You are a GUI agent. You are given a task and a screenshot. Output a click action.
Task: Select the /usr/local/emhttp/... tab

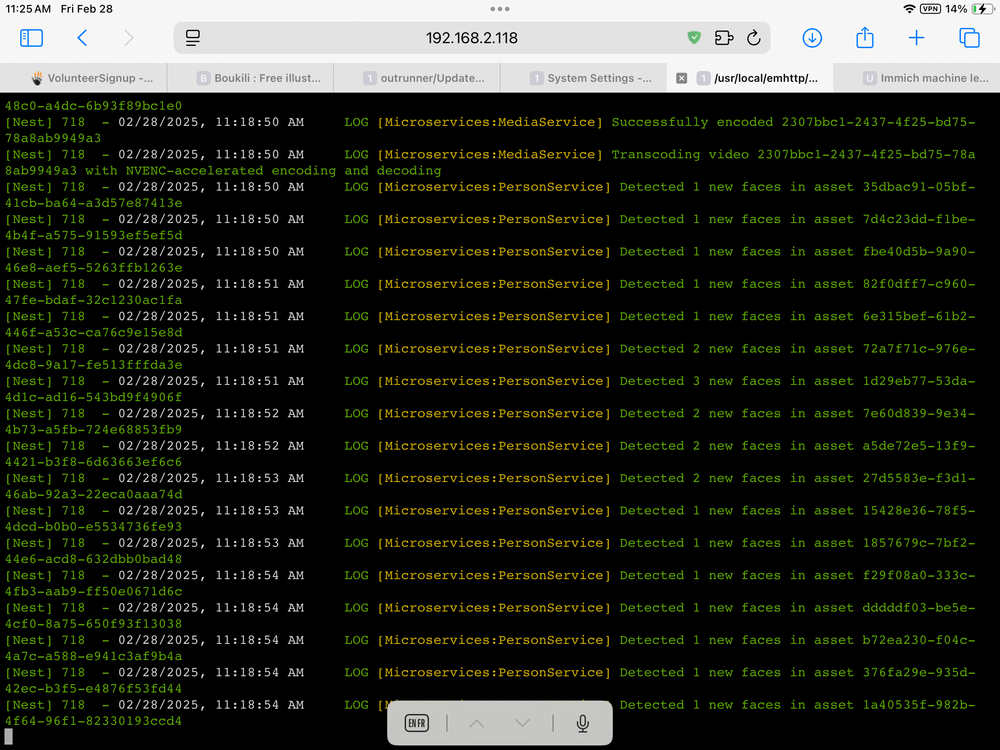[x=750, y=78]
